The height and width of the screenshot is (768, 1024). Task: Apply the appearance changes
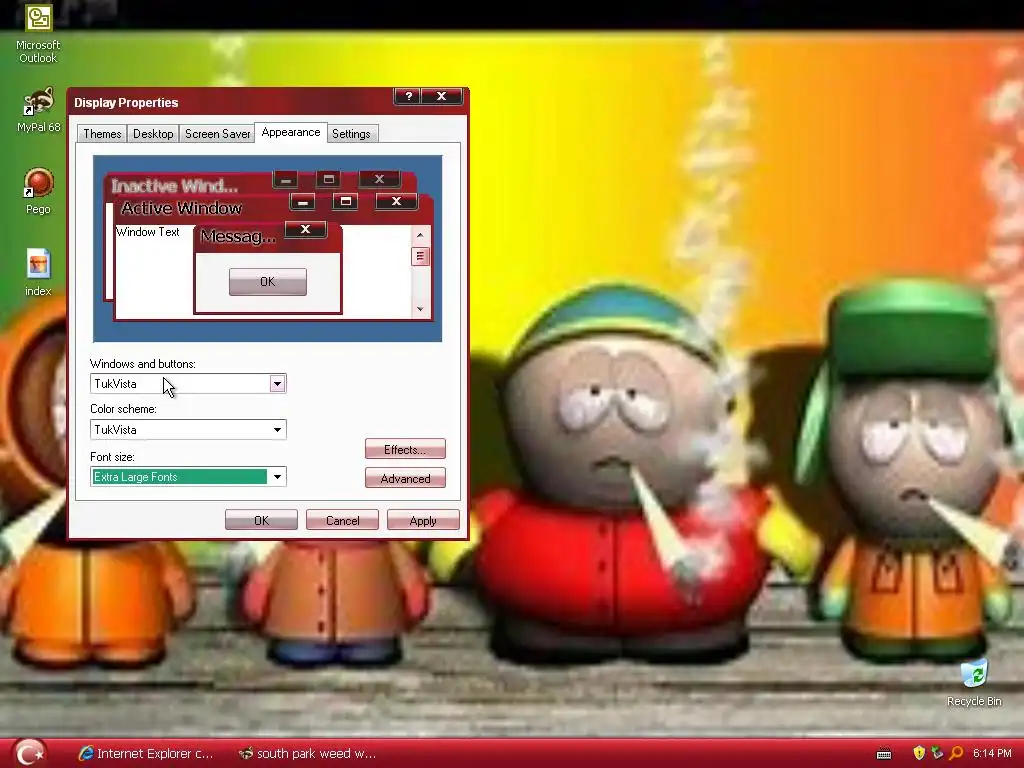tap(423, 520)
